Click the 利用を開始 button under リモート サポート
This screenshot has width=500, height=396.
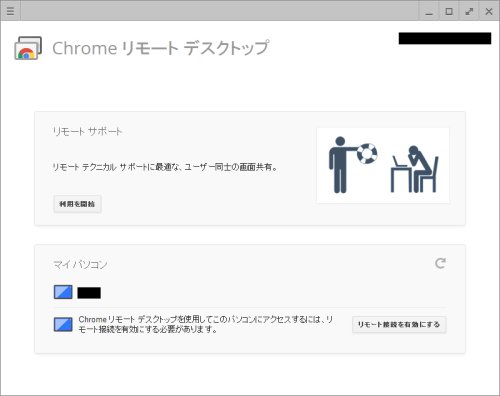pyautogui.click(x=77, y=204)
